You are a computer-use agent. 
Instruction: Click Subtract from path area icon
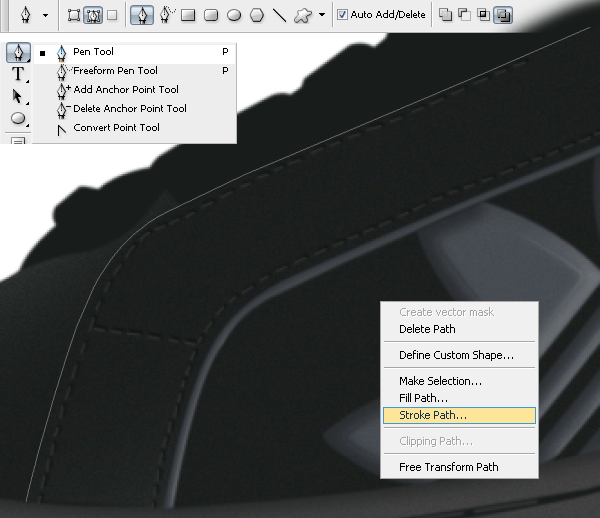pos(464,15)
